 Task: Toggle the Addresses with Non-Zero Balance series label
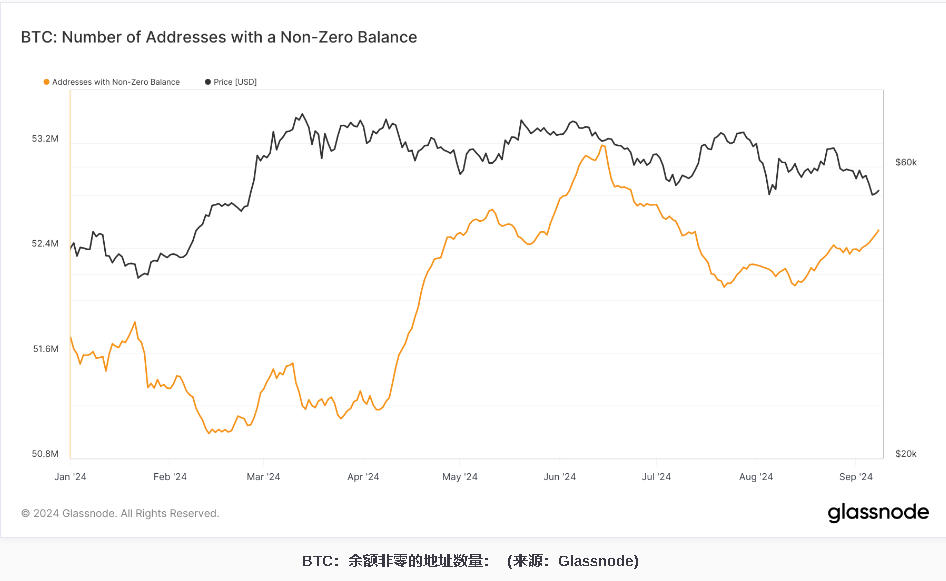click(x=115, y=82)
